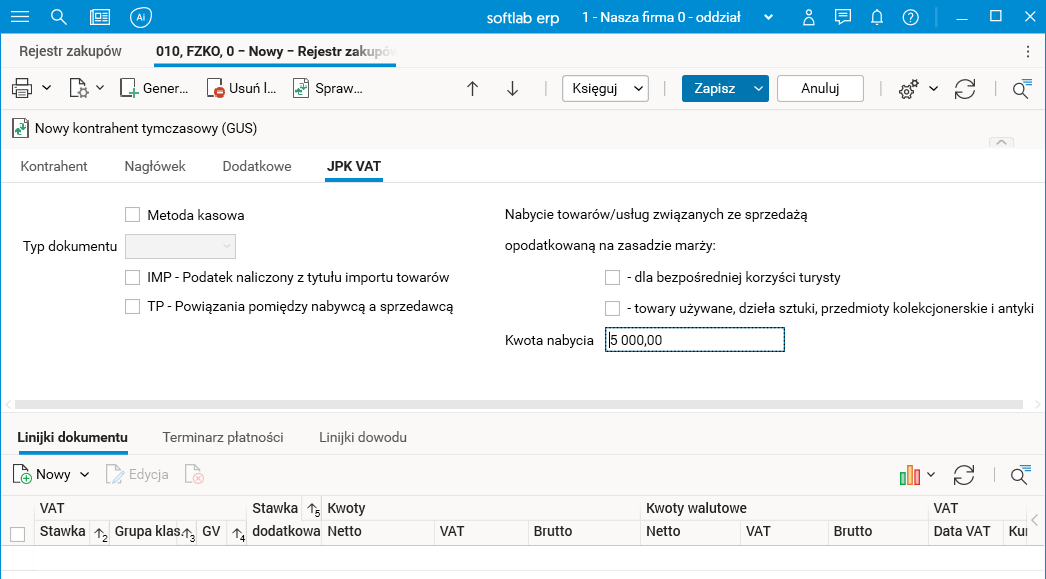The image size is (1046, 579).
Task: Check IMP import towarów tax option
Action: click(132, 277)
